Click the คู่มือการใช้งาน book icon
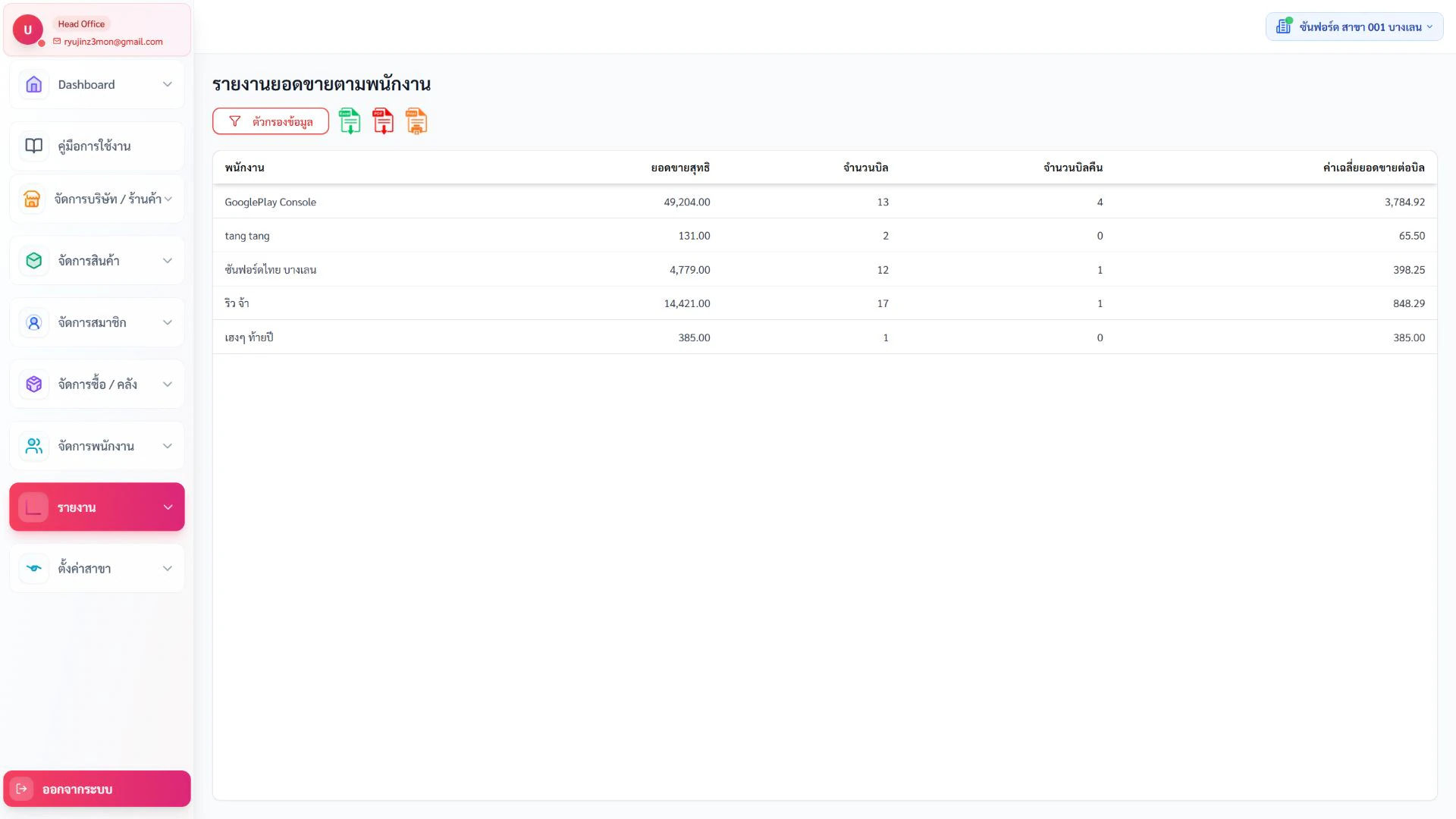The width and height of the screenshot is (1456, 819). click(x=34, y=146)
